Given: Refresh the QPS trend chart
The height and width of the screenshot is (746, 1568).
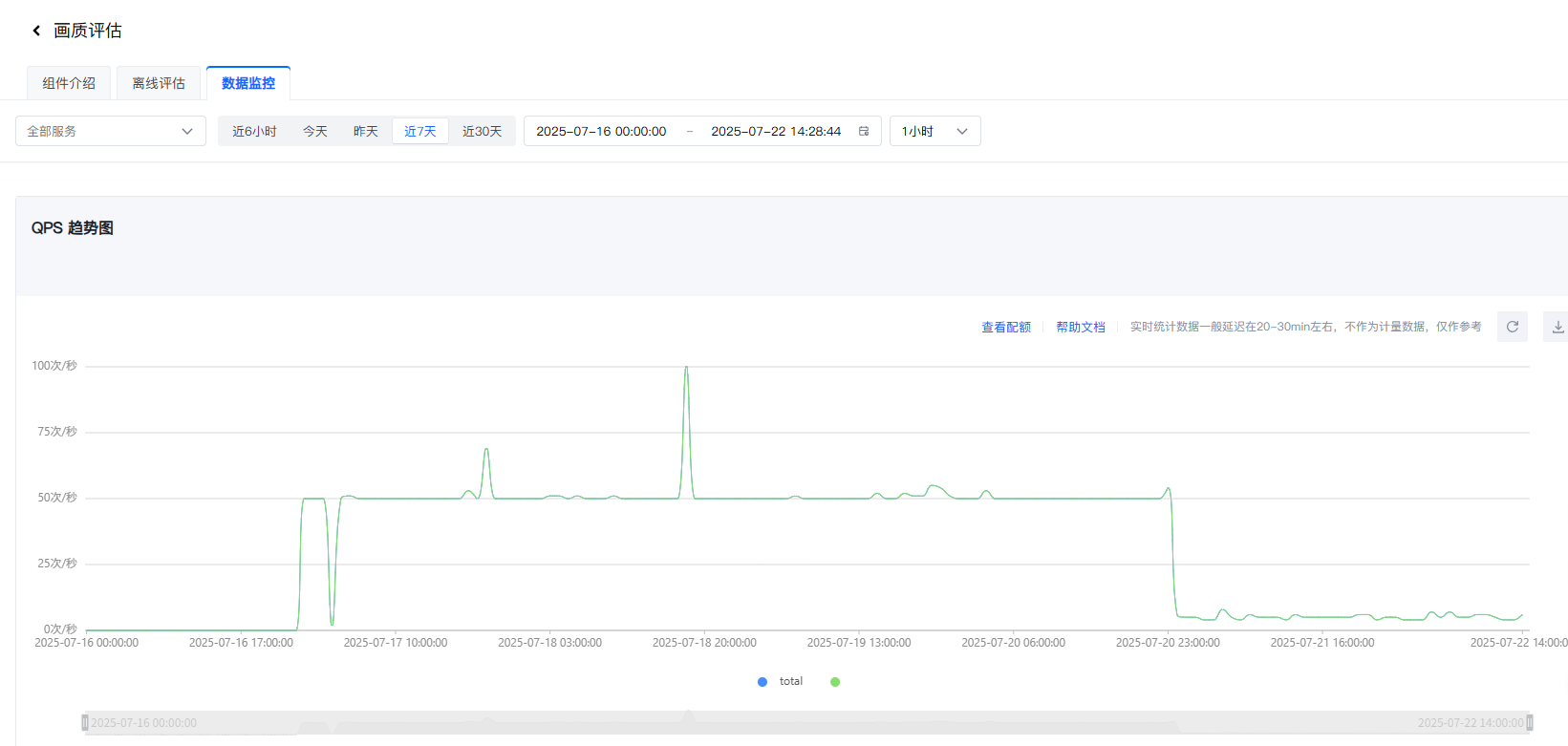Looking at the screenshot, I should click(x=1512, y=327).
